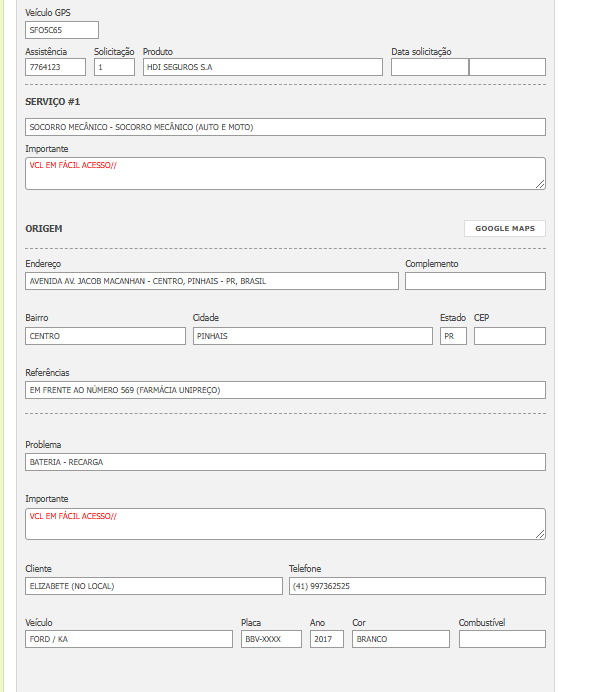601x692 pixels.
Task: Click the Bairro field showing Centro
Action: click(105, 336)
